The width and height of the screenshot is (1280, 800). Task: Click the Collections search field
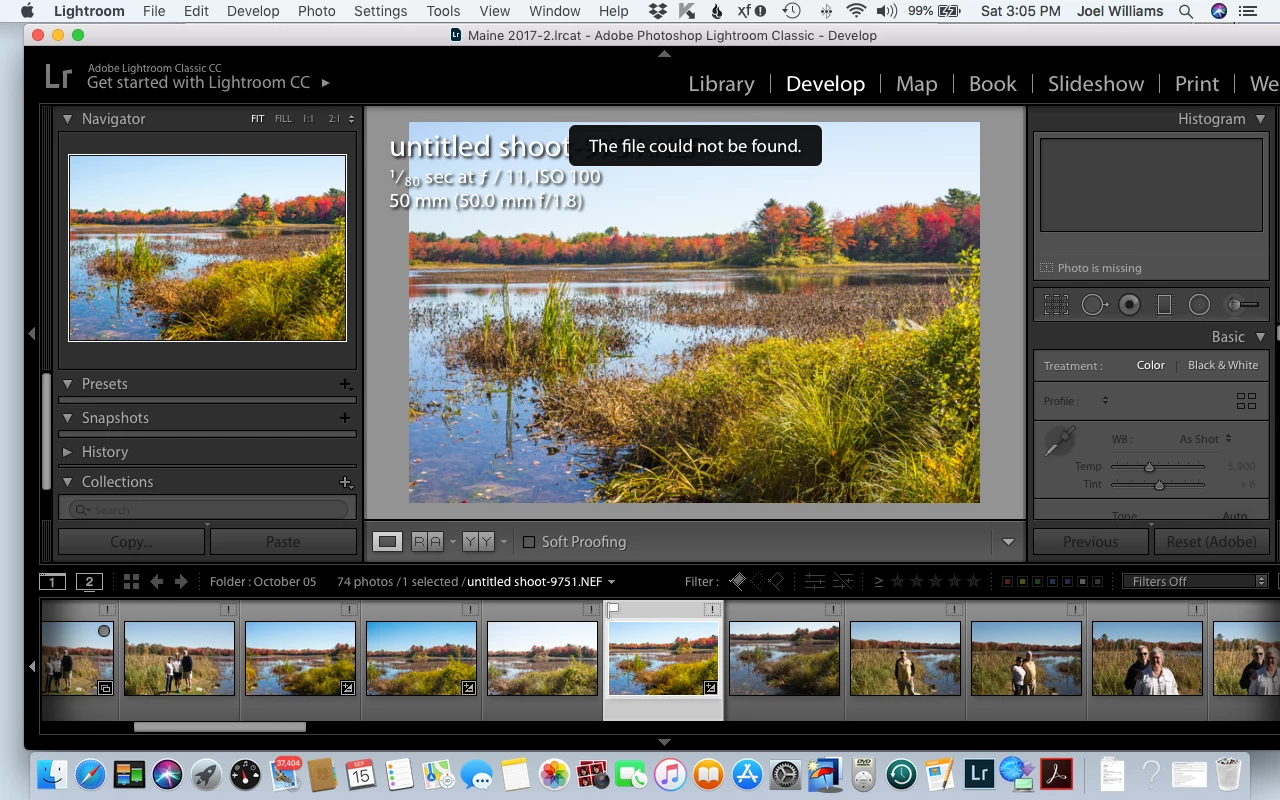208,510
